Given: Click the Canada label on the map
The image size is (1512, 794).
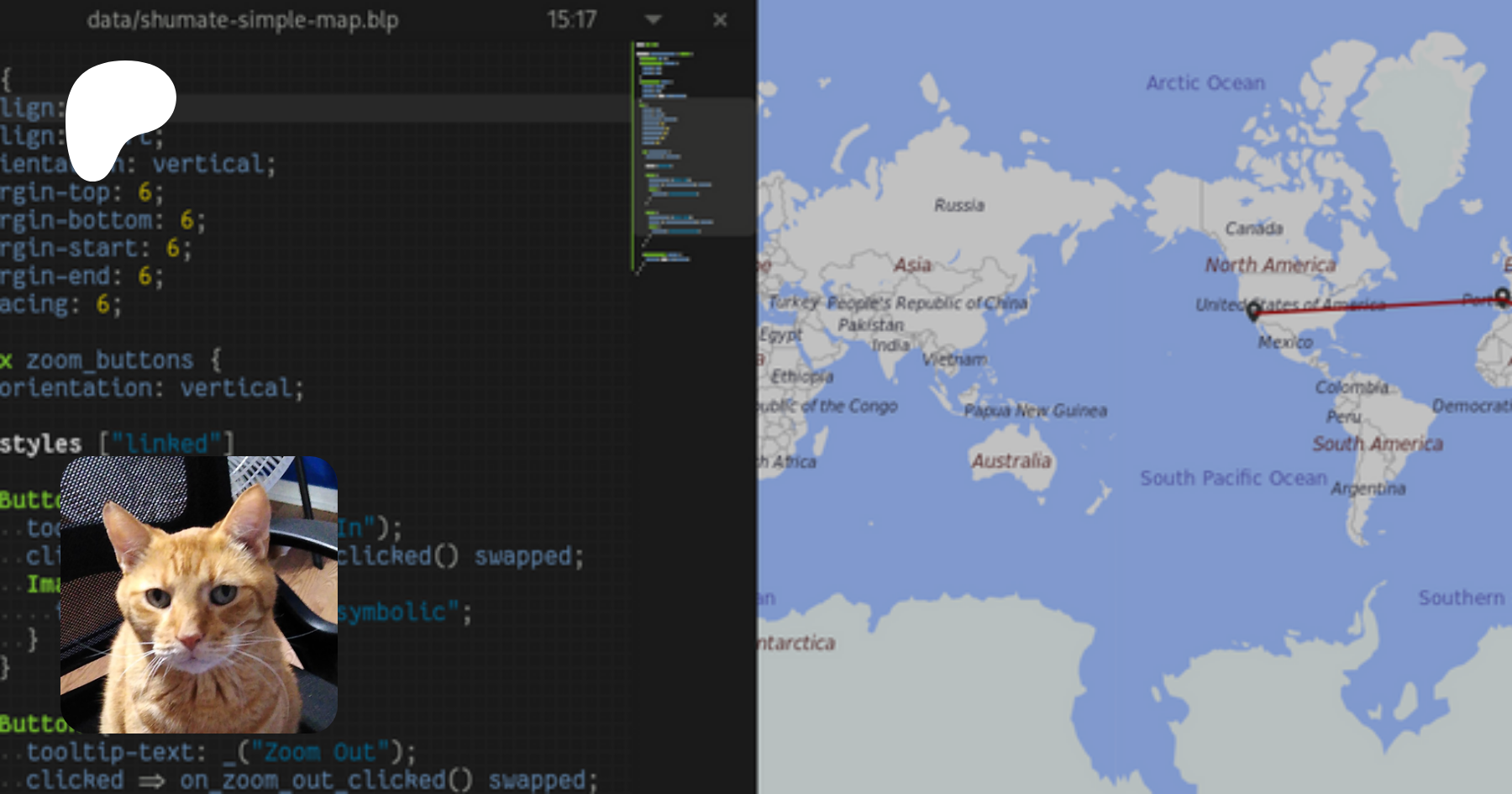Looking at the screenshot, I should point(1253,229).
